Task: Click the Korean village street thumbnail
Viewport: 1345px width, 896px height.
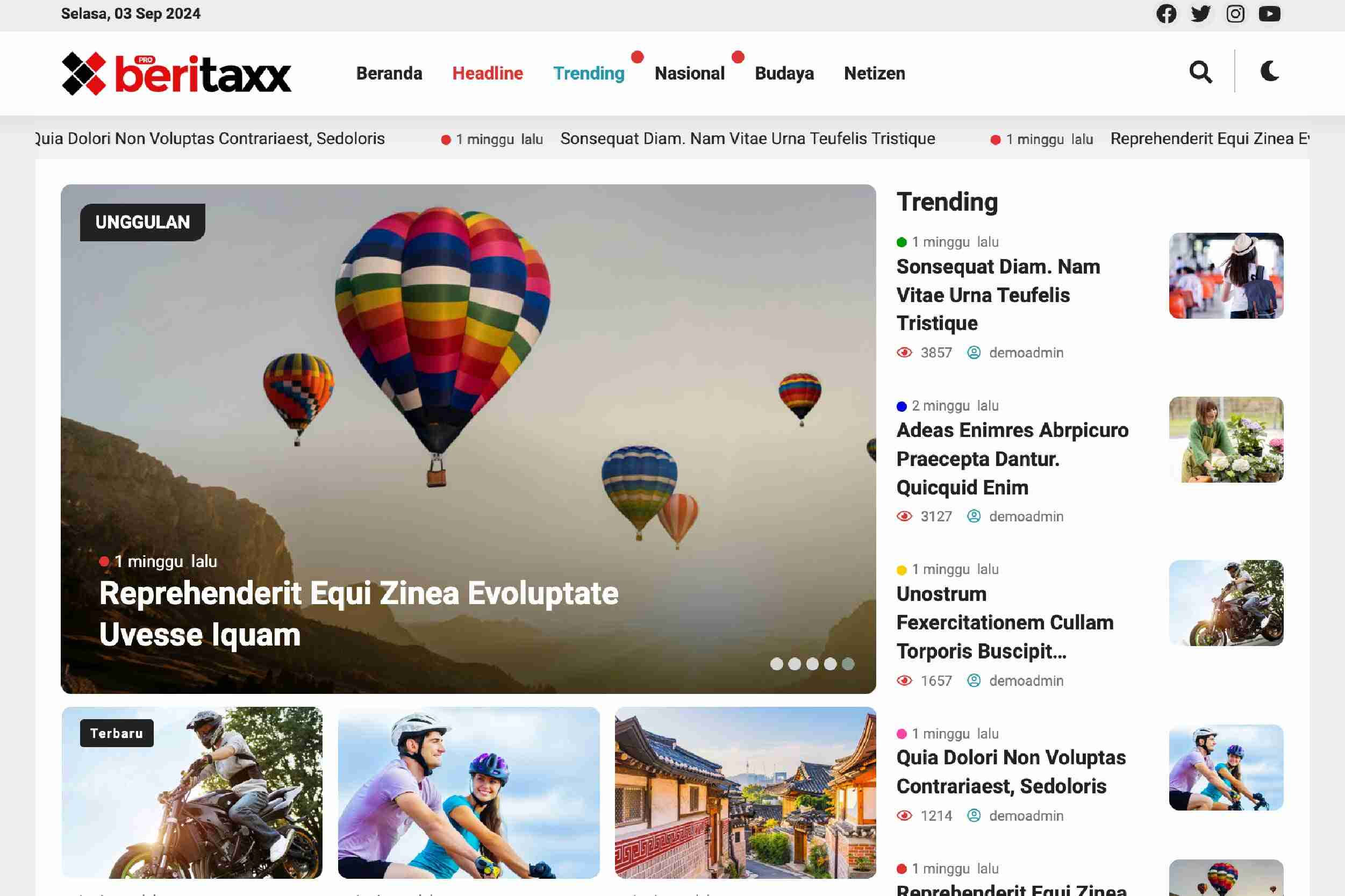Action: click(745, 793)
